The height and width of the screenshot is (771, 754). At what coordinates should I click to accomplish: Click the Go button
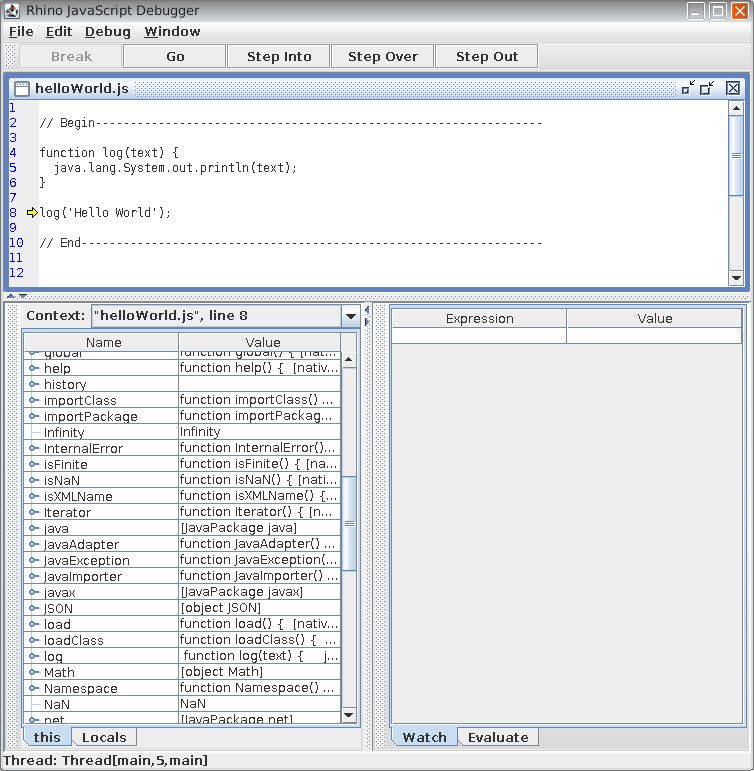click(175, 56)
